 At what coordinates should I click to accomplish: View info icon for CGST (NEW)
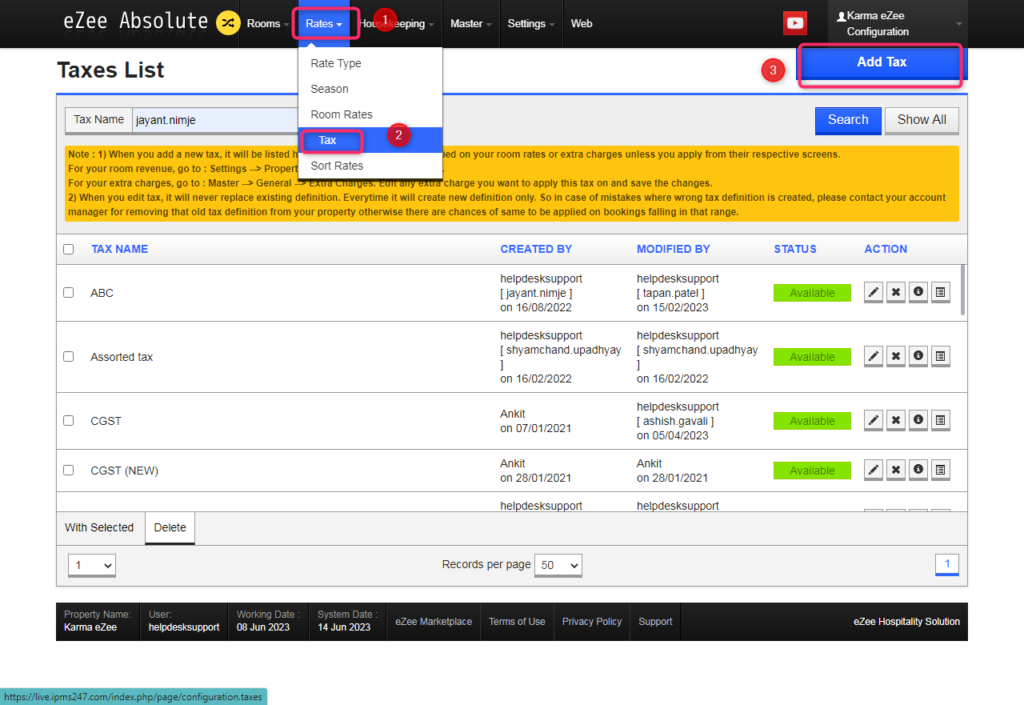point(918,469)
